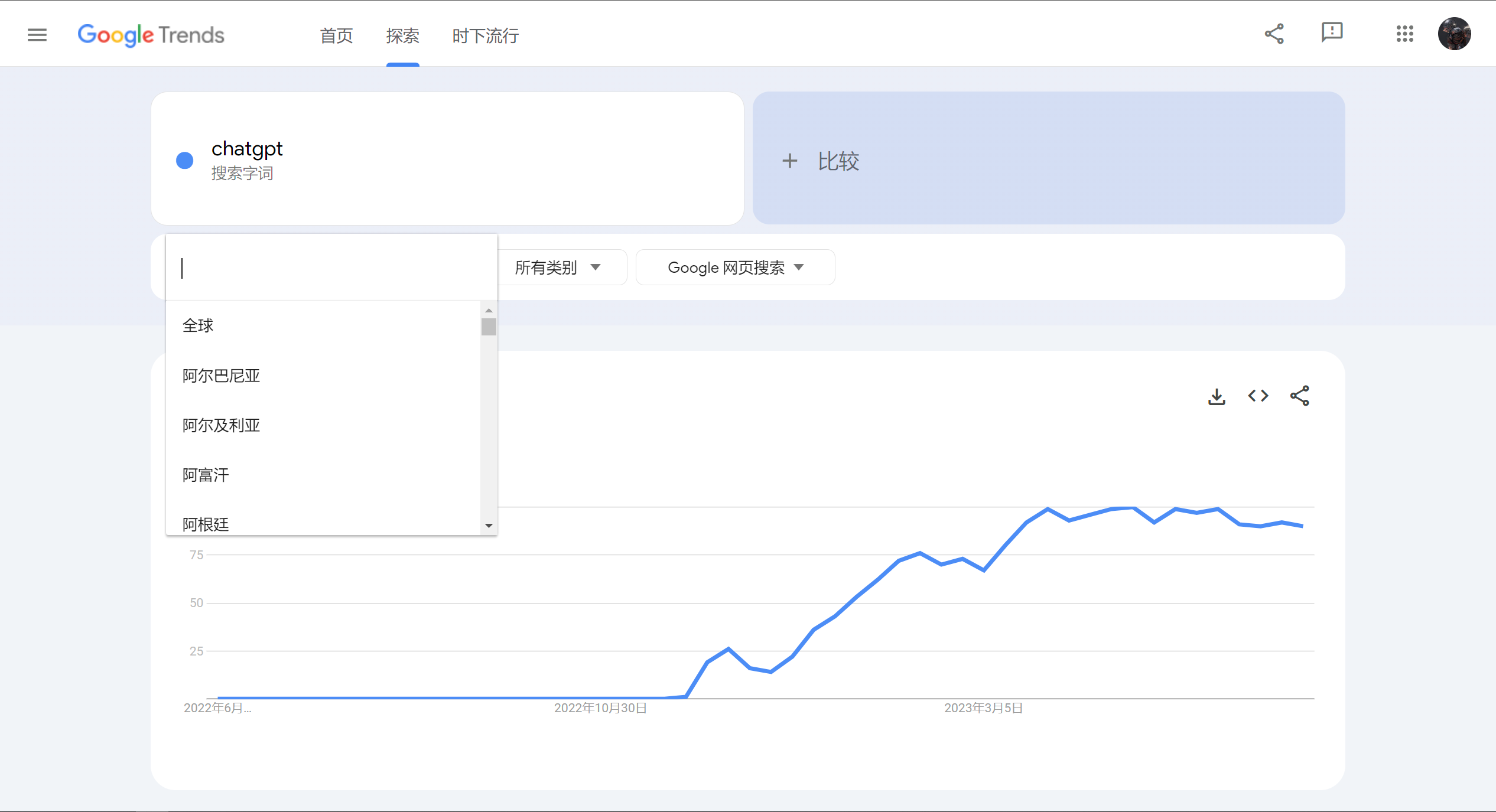Click inside the region search input field
The height and width of the screenshot is (812, 1496).
(331, 268)
